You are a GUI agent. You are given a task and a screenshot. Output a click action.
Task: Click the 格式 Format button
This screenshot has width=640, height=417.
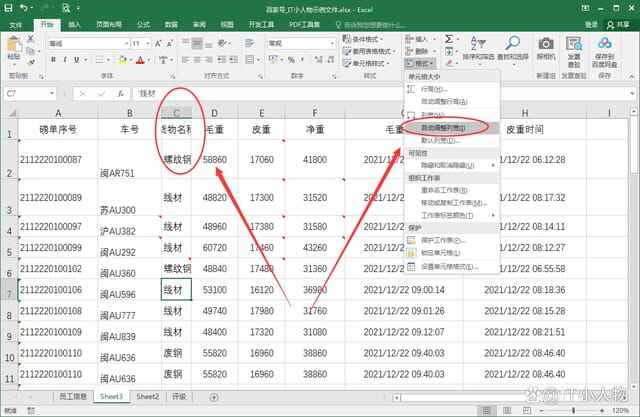[420, 63]
